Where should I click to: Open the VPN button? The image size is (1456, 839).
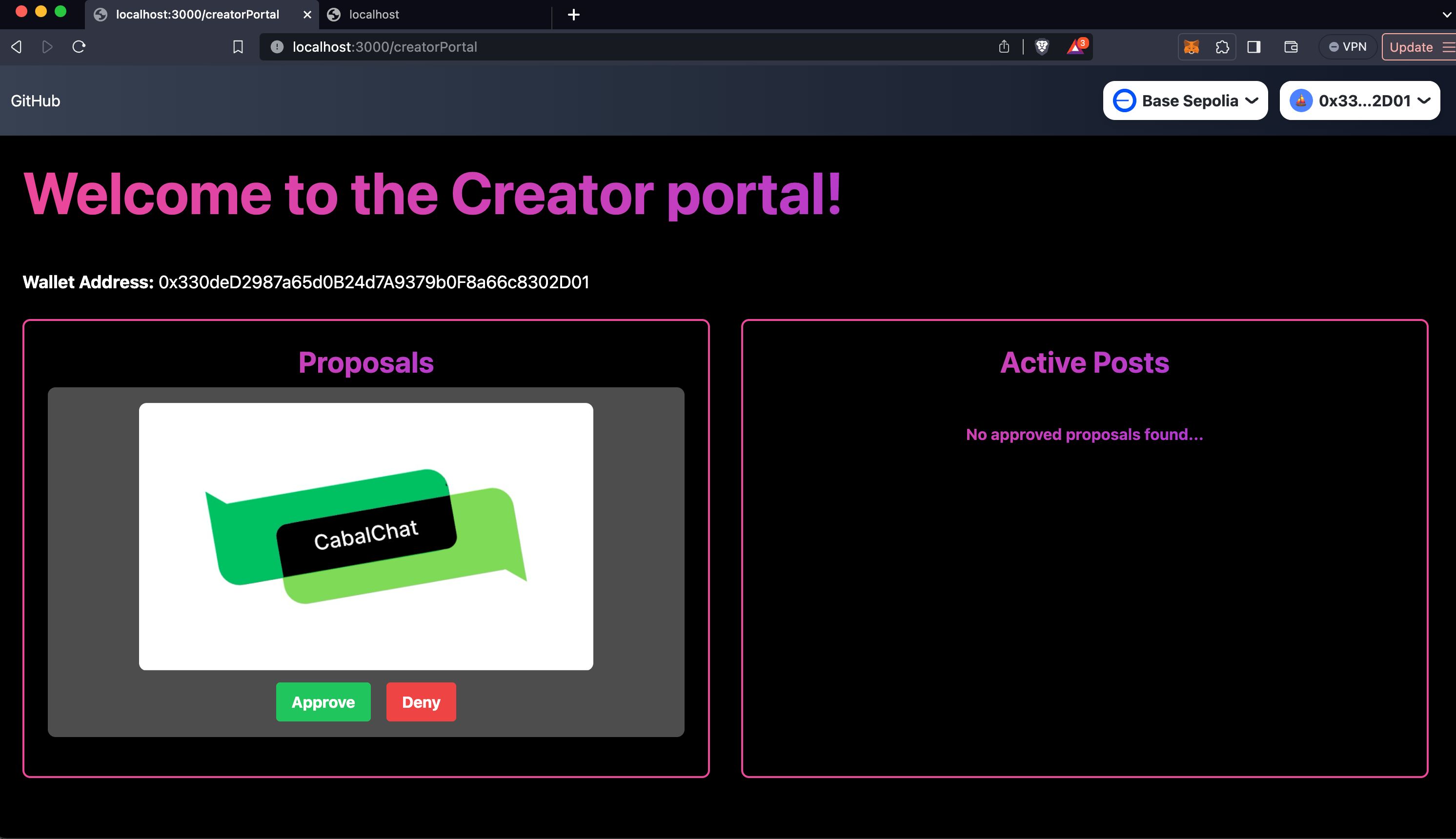pyautogui.click(x=1348, y=47)
